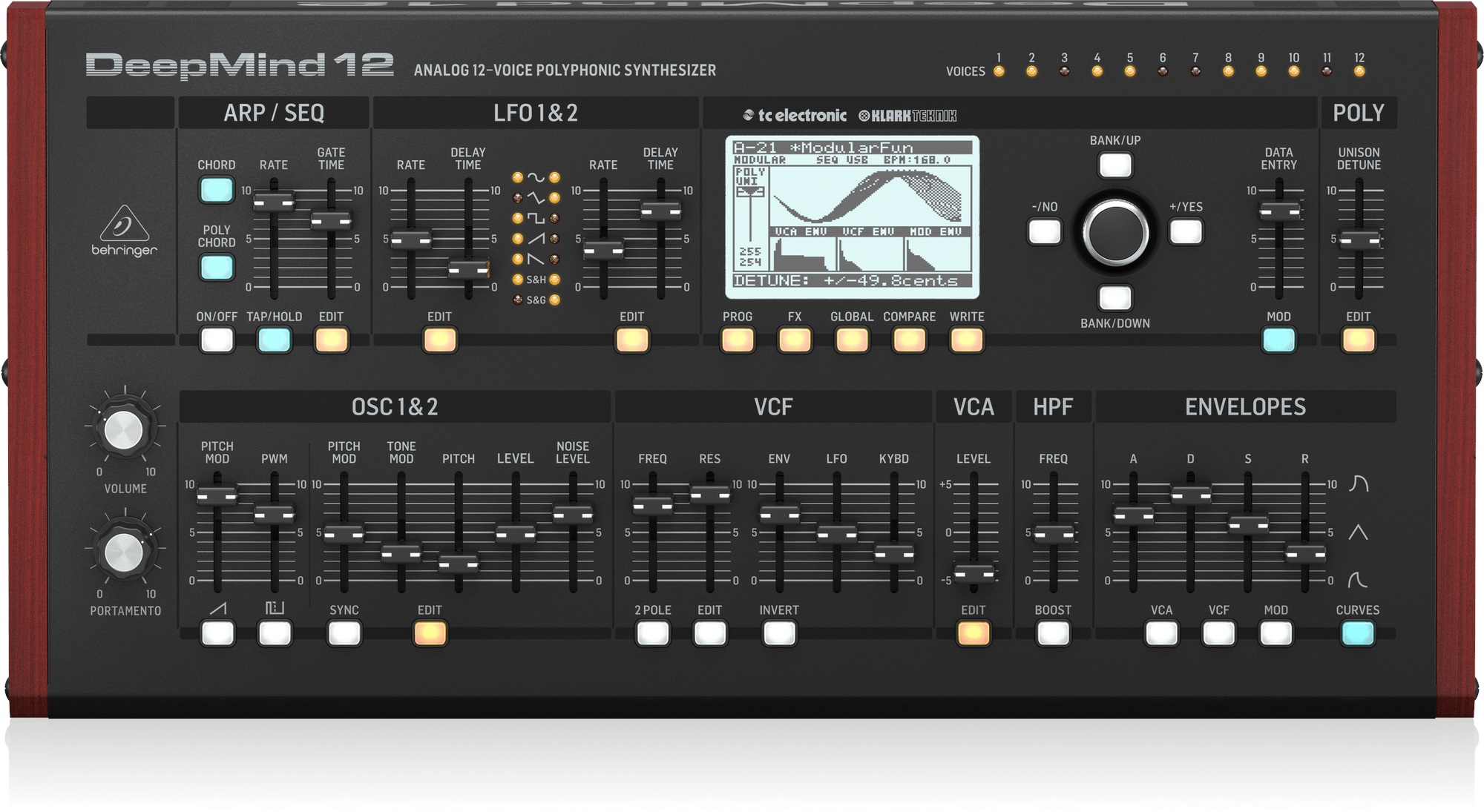Image resolution: width=1484 pixels, height=812 pixels.
Task: Open the VCA EDIT menu button
Action: 973,633
